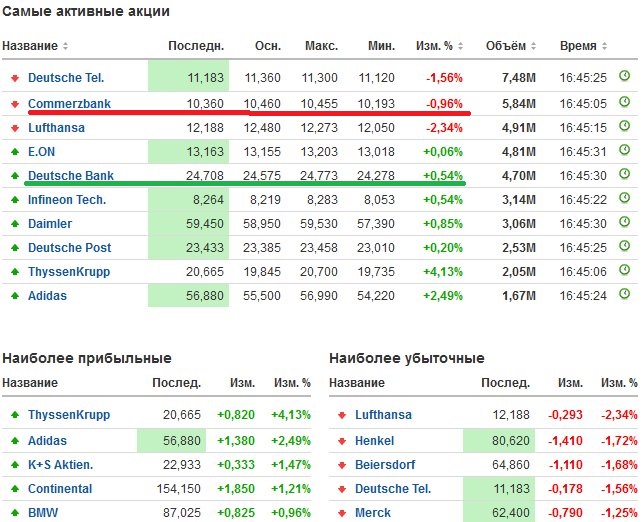Click the clock icon in Commerzbank row

tap(624, 103)
